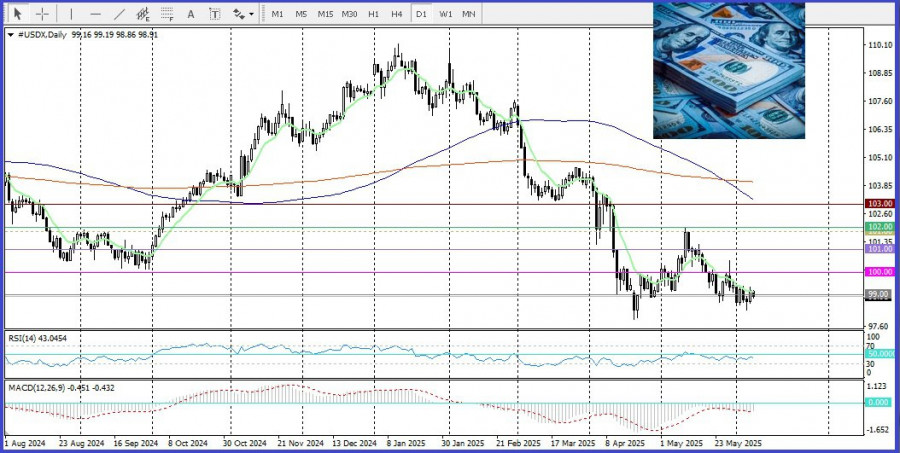This screenshot has height=453, width=900.
Task: Expand the #USDX,Daily chart title triangle
Action: click(11, 34)
